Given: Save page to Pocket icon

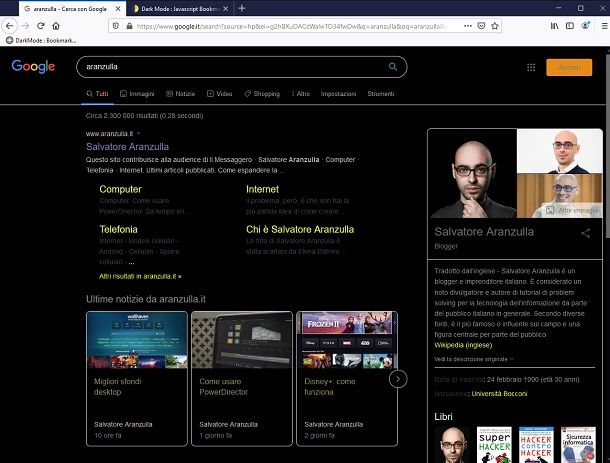Looking at the screenshot, I should click(481, 26).
